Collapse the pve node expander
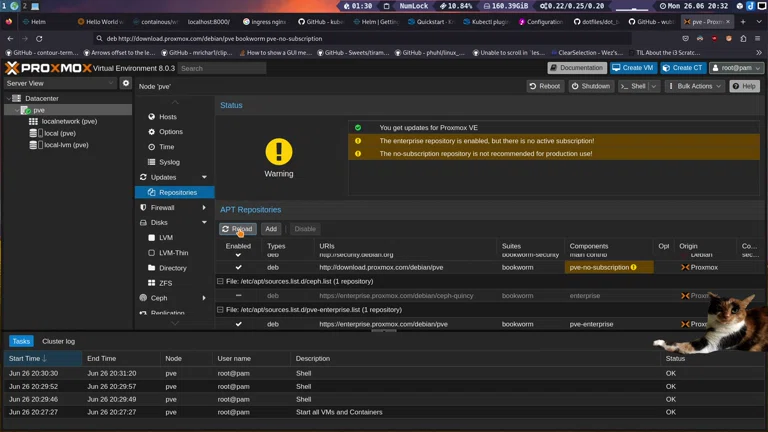 pyautogui.click(x=17, y=110)
